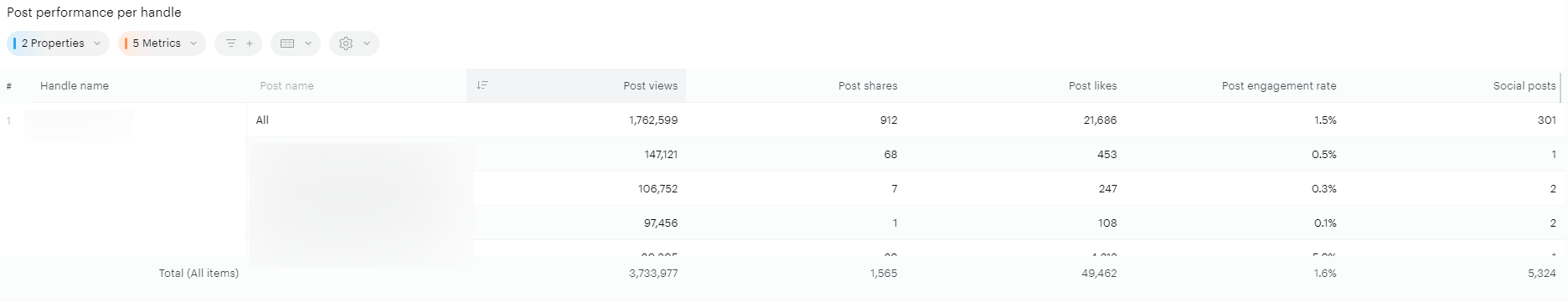Open the 5 Metrics selector
The width and height of the screenshot is (1568, 302).
tap(162, 44)
